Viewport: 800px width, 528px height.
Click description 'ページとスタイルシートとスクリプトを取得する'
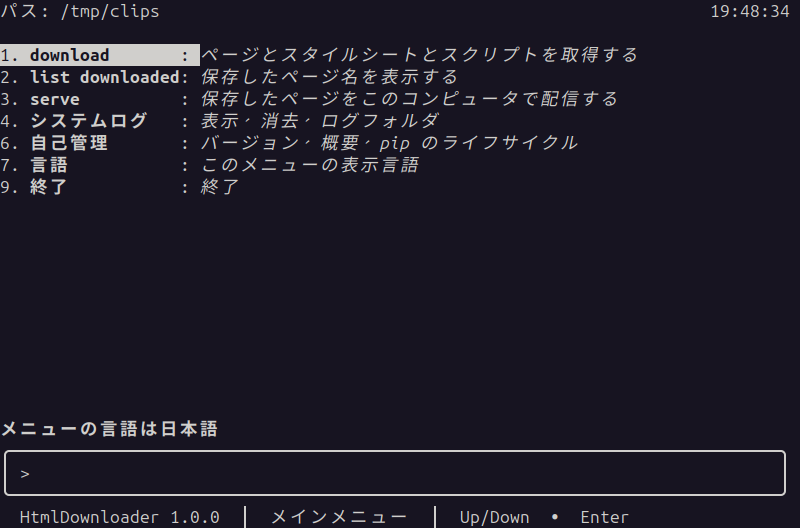click(x=419, y=55)
